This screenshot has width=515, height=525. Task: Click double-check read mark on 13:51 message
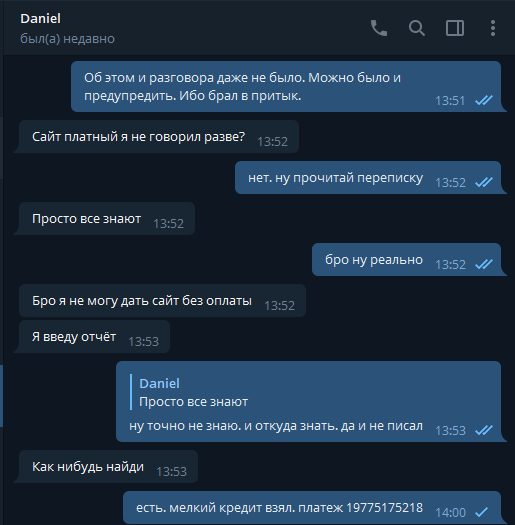click(x=484, y=100)
